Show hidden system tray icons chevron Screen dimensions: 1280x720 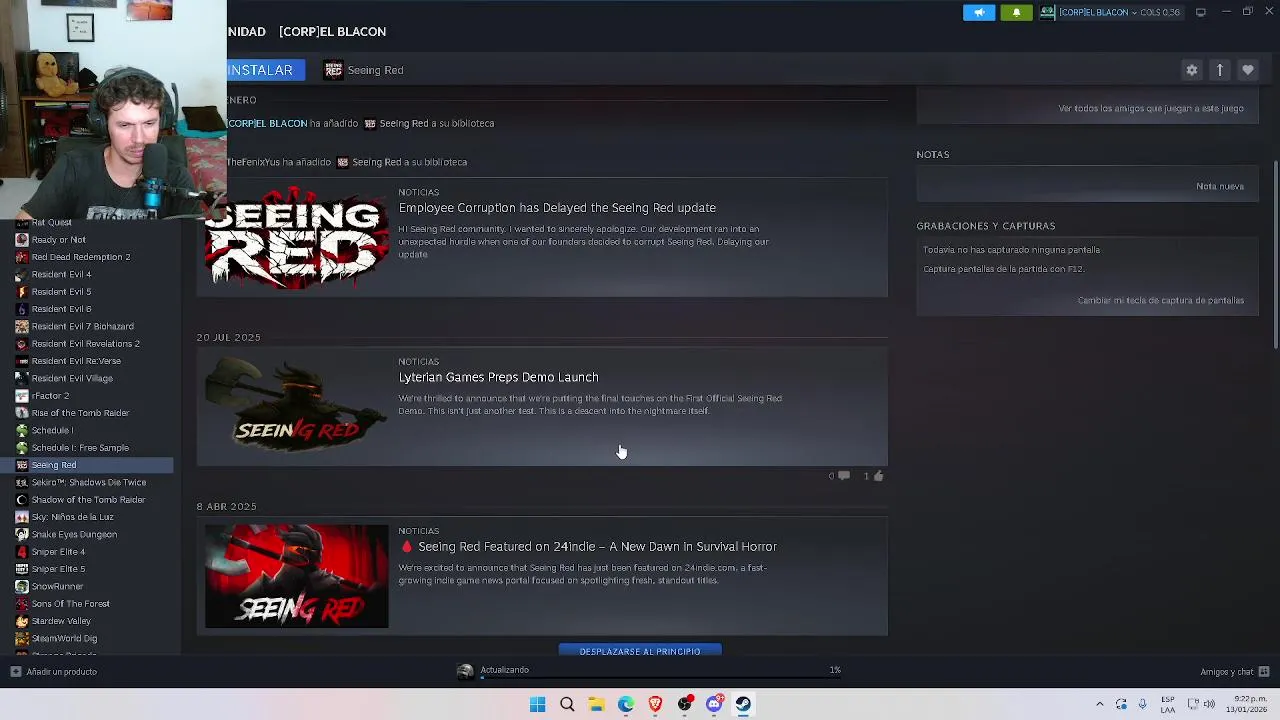[x=1099, y=704]
